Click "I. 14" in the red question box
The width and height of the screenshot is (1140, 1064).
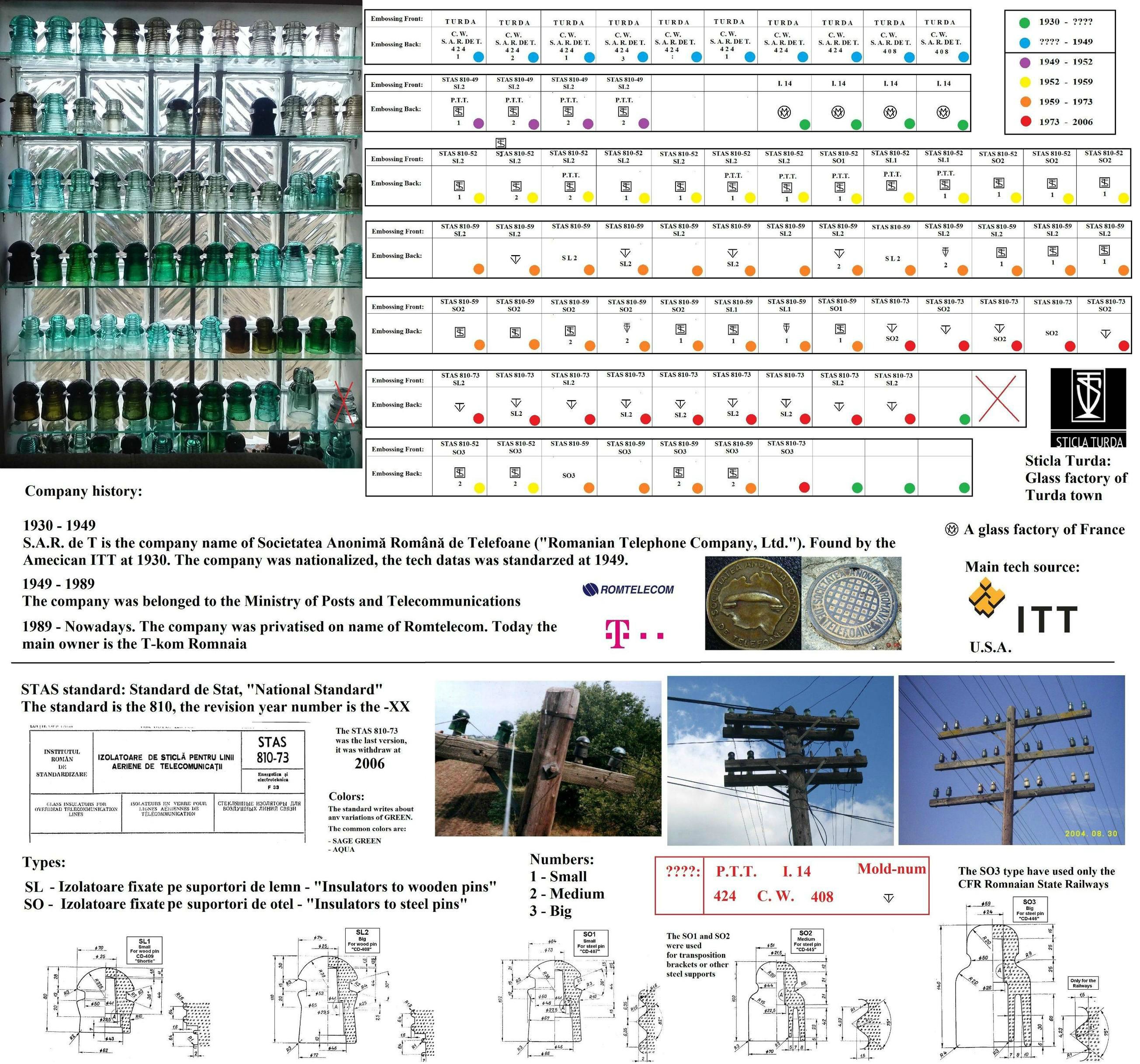[797, 872]
